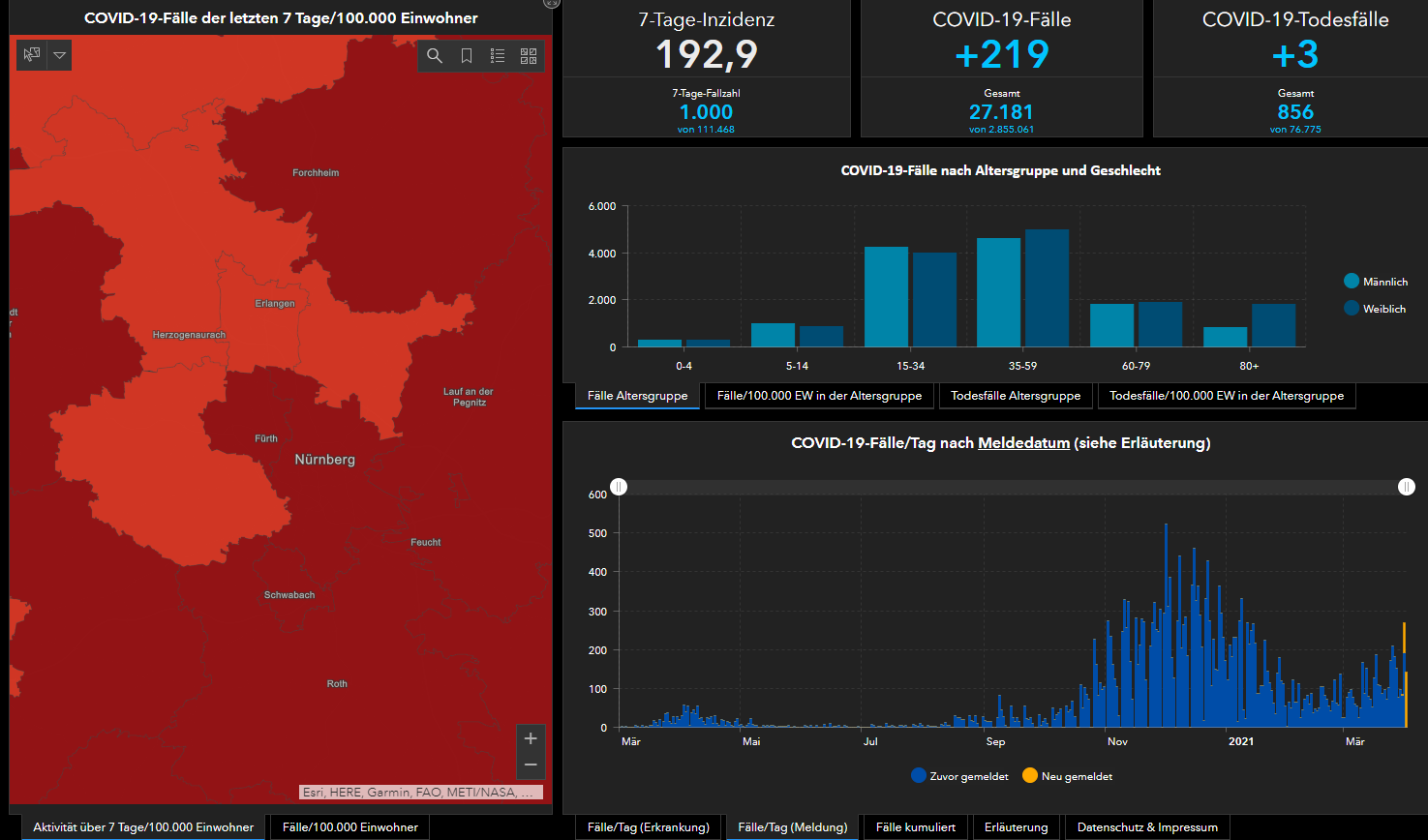The height and width of the screenshot is (840, 1428).
Task: Activate the map feature selection tool
Action: tap(32, 55)
